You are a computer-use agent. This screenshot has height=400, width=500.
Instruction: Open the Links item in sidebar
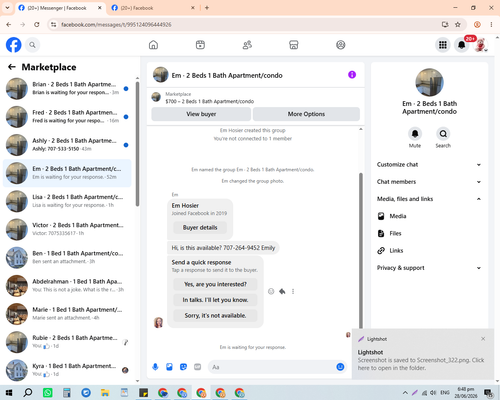[x=429, y=251]
